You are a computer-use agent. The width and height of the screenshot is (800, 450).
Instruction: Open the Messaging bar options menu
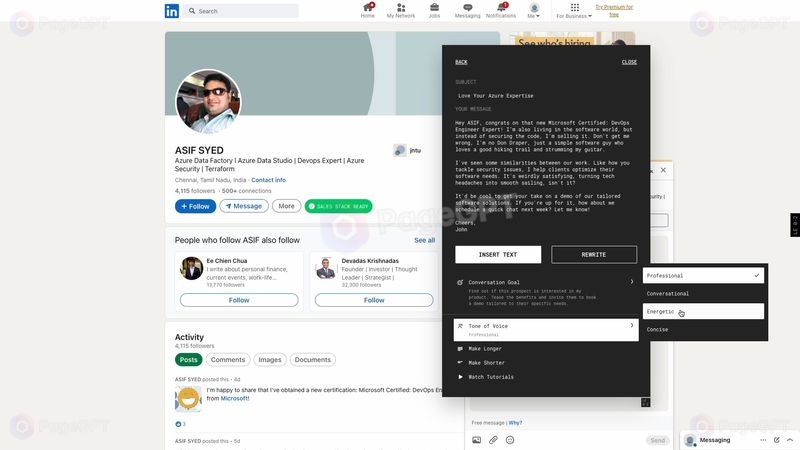click(763, 440)
